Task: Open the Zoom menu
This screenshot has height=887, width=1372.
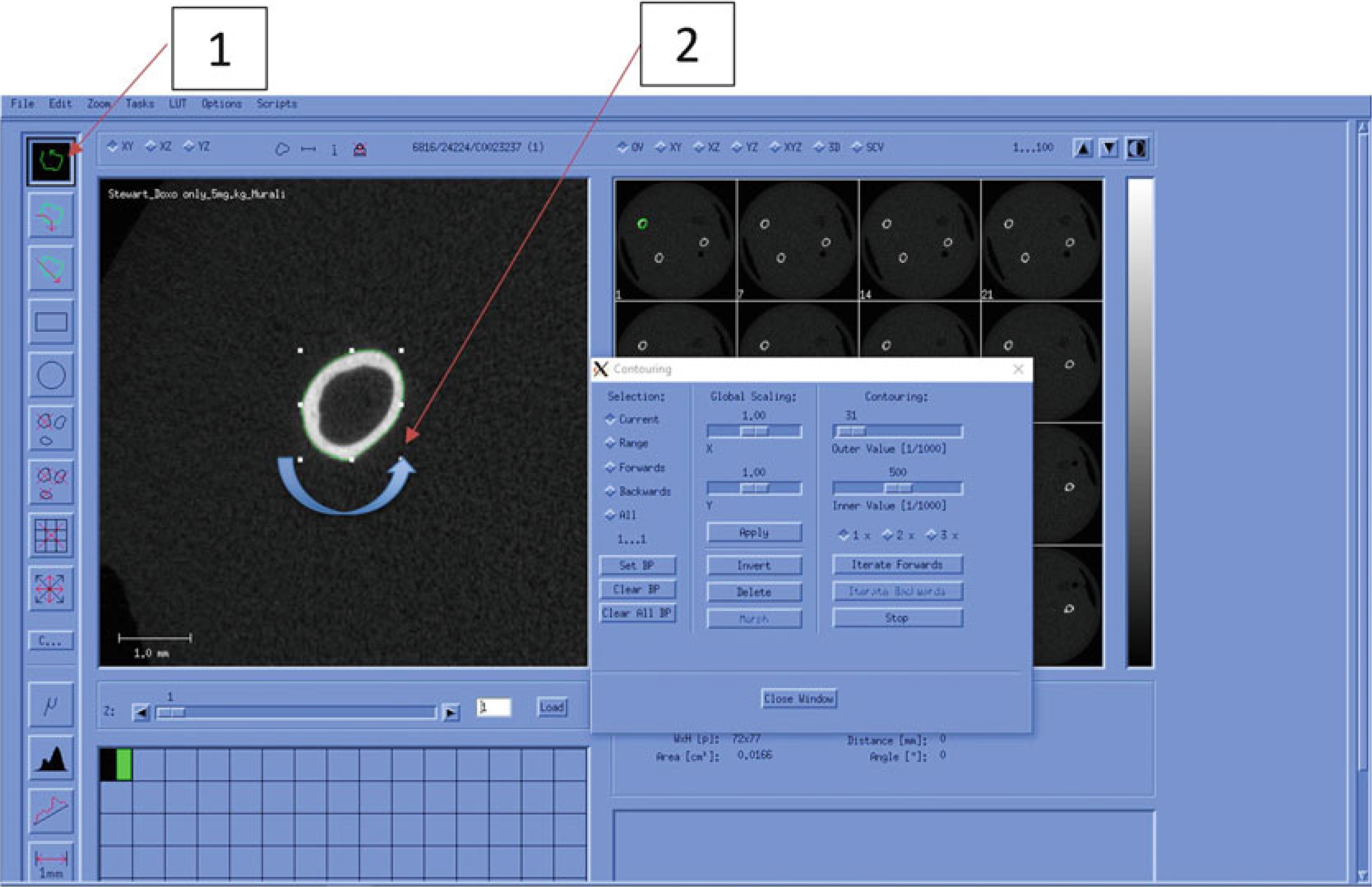Action: (x=98, y=104)
